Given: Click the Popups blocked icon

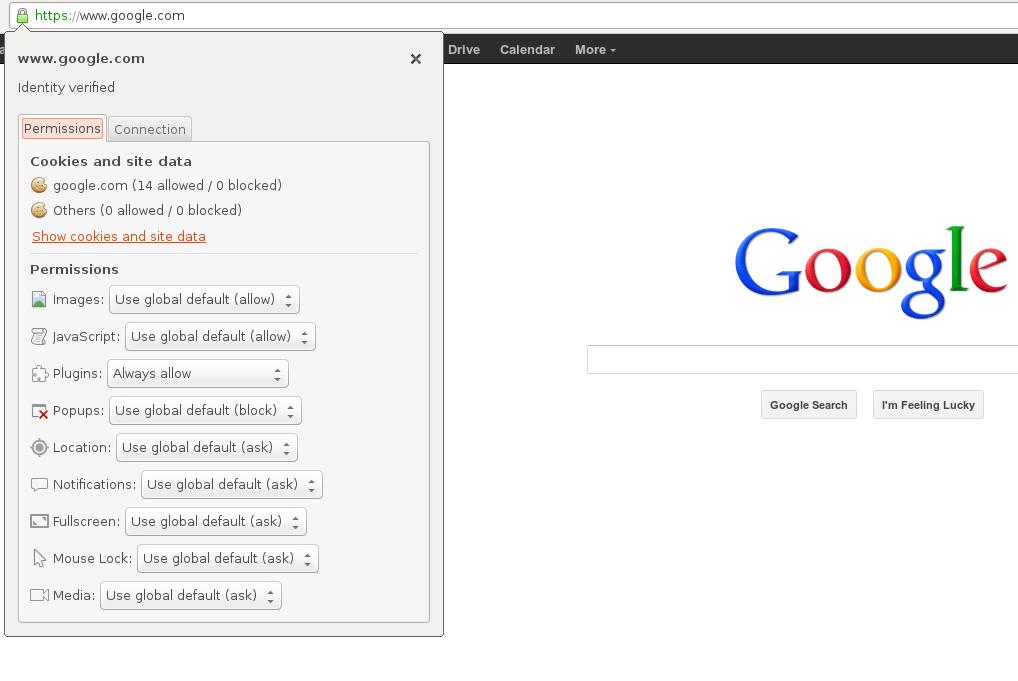Looking at the screenshot, I should 40,411.
